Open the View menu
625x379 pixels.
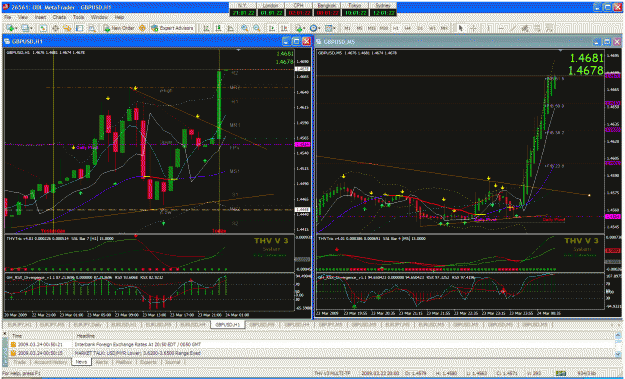23,18
